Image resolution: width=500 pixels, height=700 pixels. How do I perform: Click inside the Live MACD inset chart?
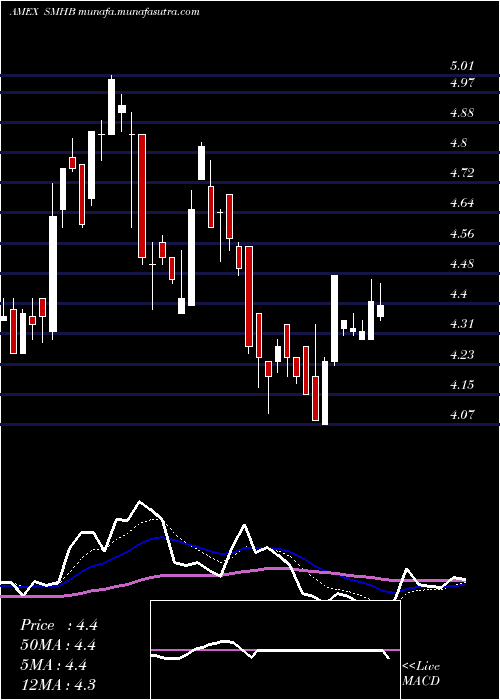(275, 650)
